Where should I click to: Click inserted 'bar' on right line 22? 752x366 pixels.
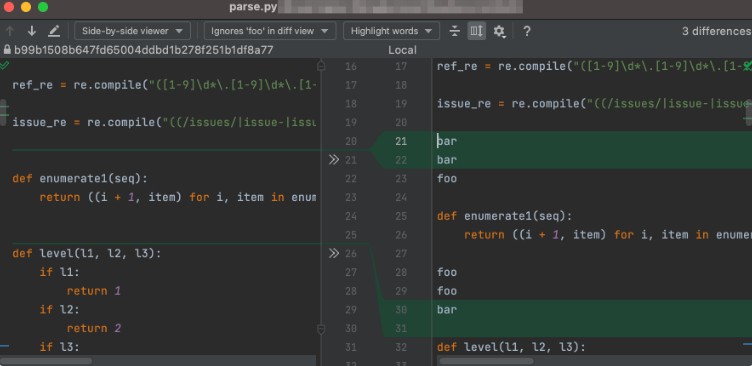446,160
